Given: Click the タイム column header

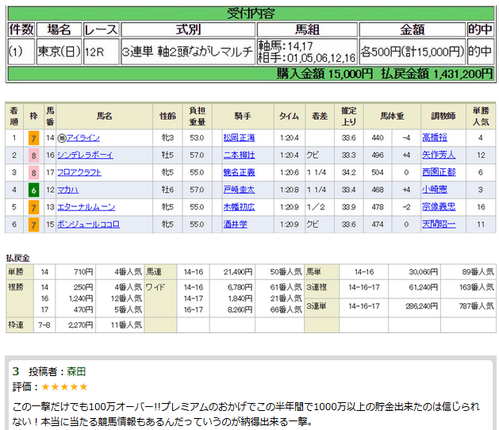Looking at the screenshot, I should (289, 116).
